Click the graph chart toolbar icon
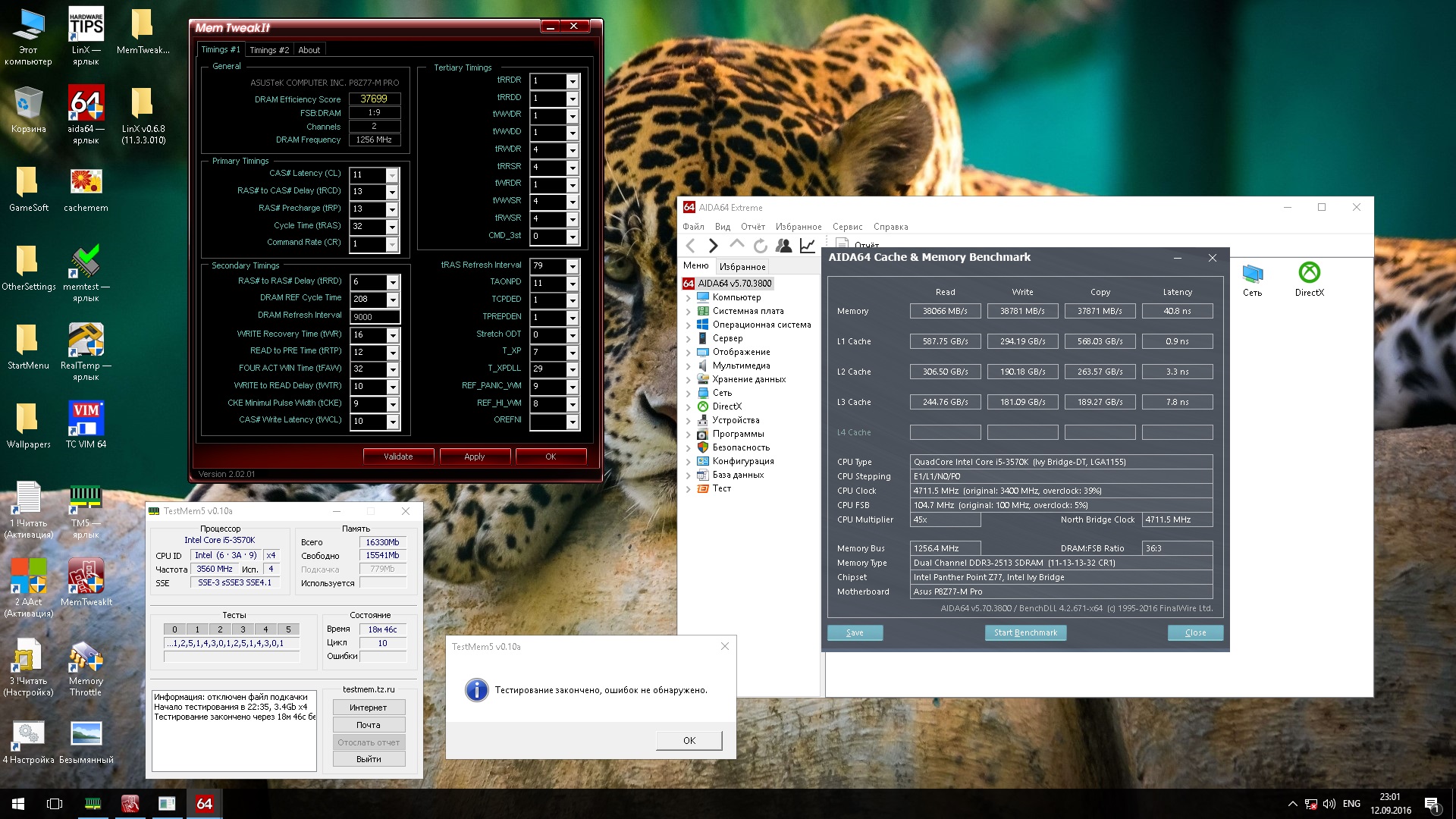Viewport: 1456px width, 819px height. click(808, 246)
